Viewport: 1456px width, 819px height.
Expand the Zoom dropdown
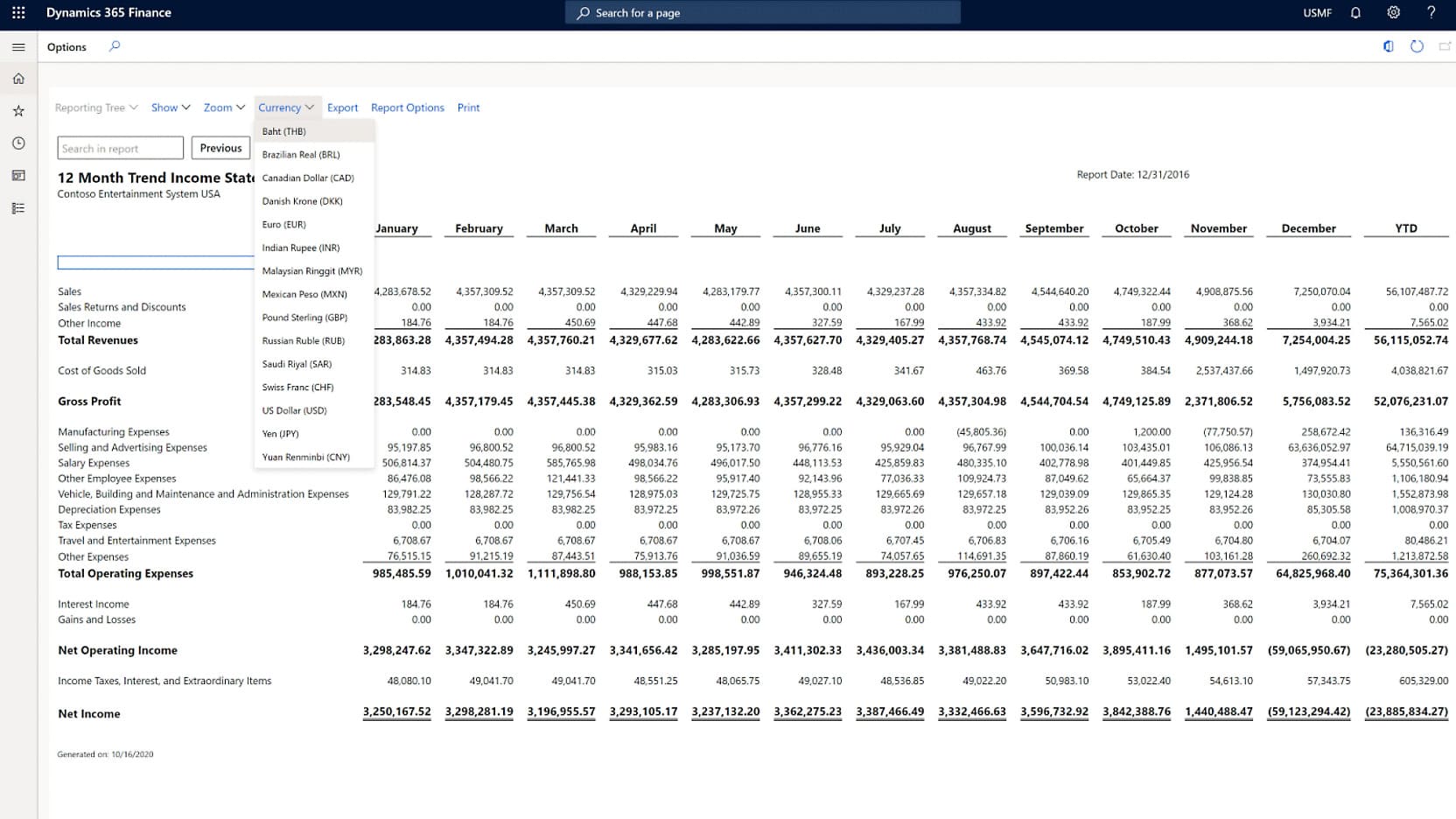click(223, 107)
